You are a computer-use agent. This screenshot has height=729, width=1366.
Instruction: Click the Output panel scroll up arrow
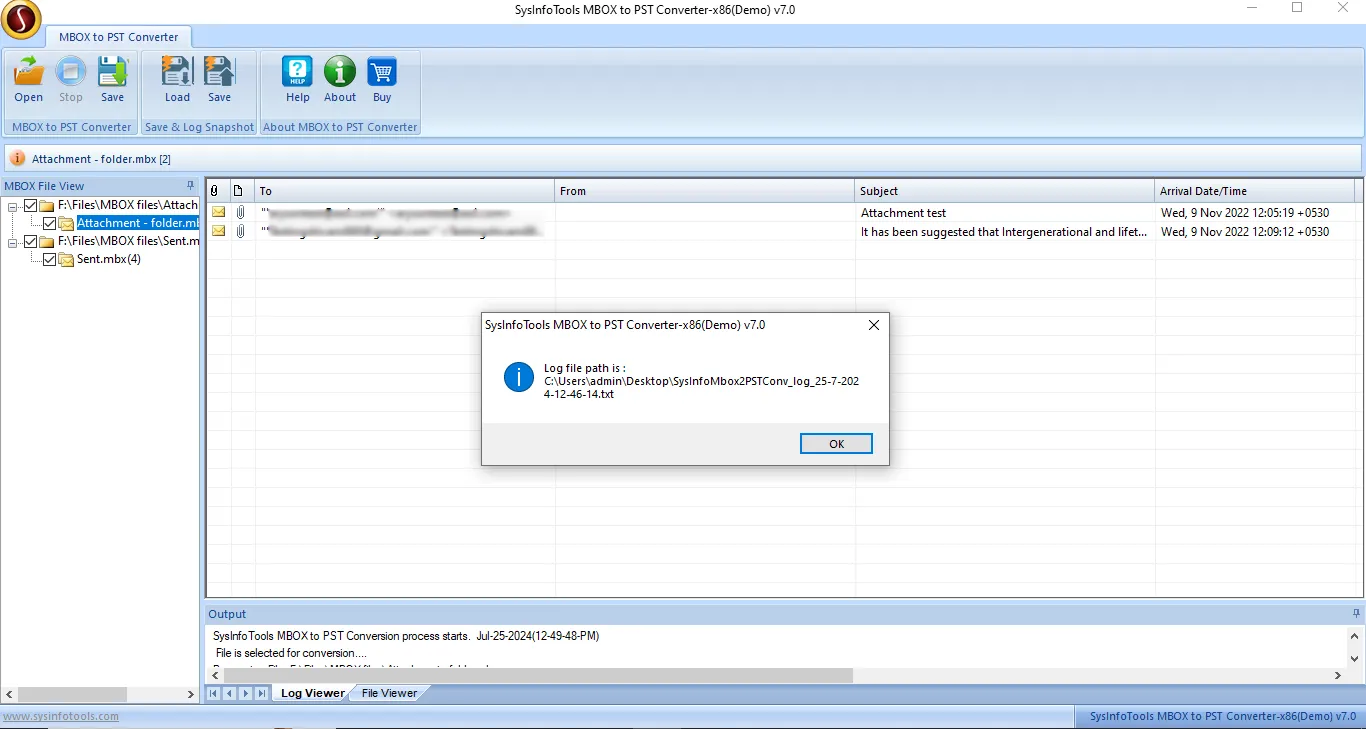[1356, 636]
